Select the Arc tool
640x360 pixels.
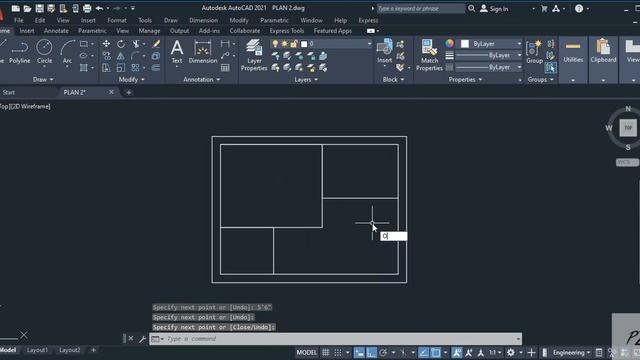[x=67, y=52]
